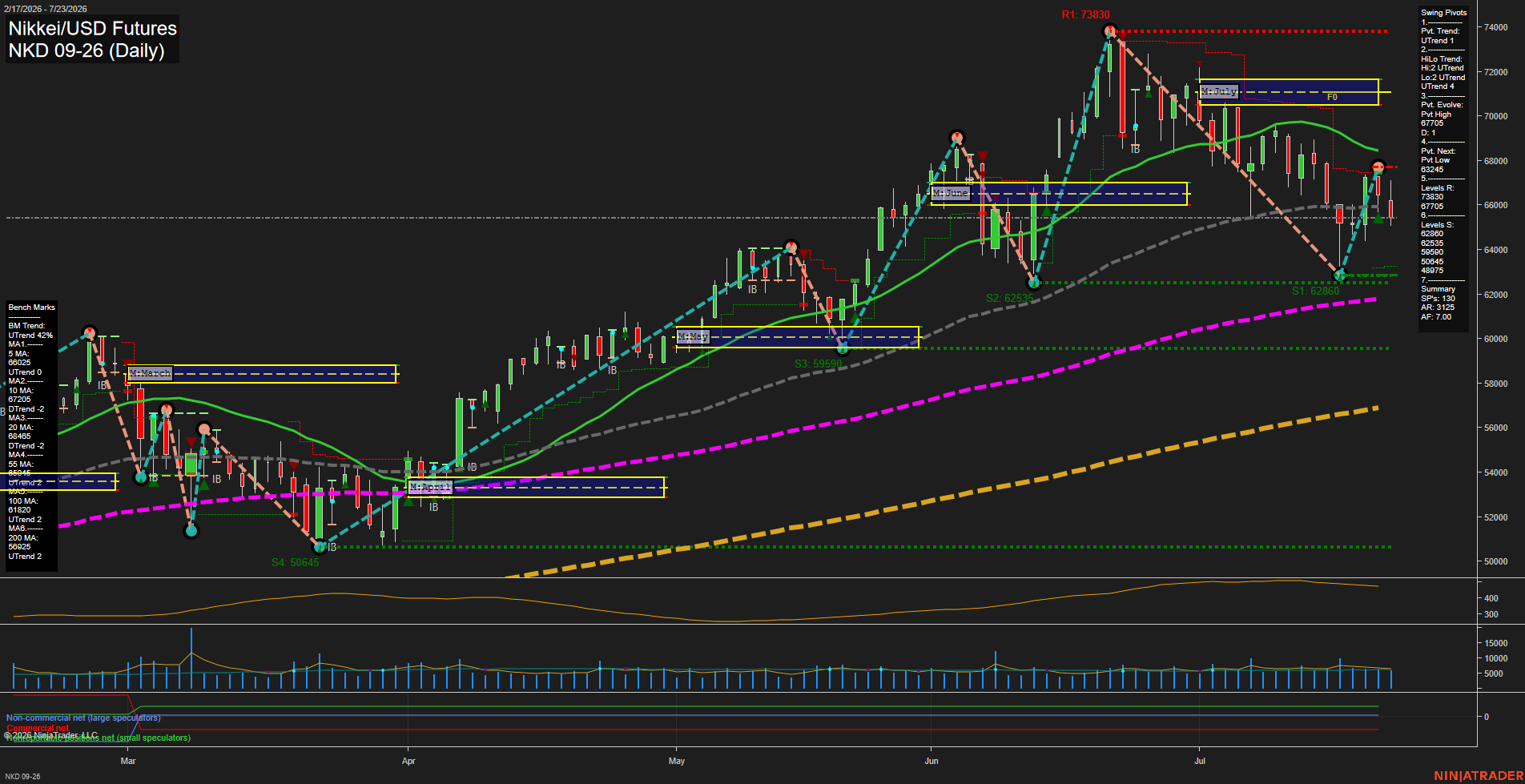Click the Non-commercial net legend label

pyautogui.click(x=83, y=718)
